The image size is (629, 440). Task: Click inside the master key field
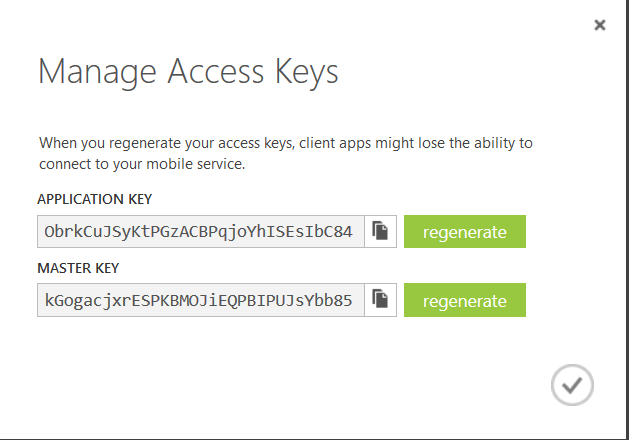[x=200, y=299]
